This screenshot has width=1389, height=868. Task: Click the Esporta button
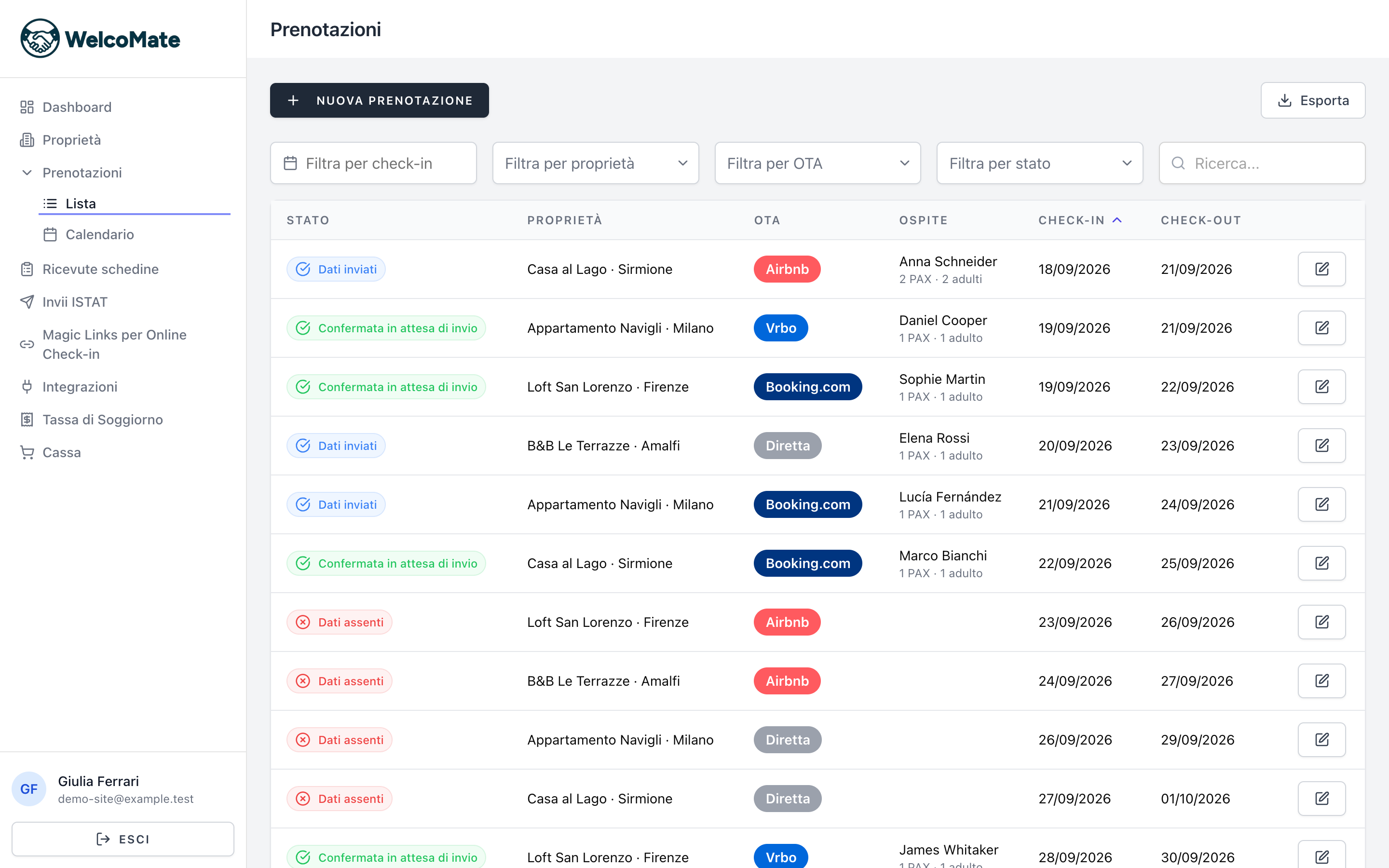click(1313, 100)
